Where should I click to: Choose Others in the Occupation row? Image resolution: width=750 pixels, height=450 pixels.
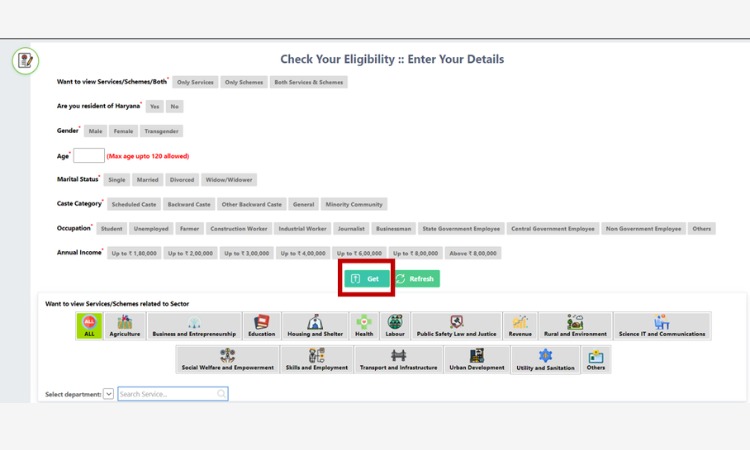(702, 229)
